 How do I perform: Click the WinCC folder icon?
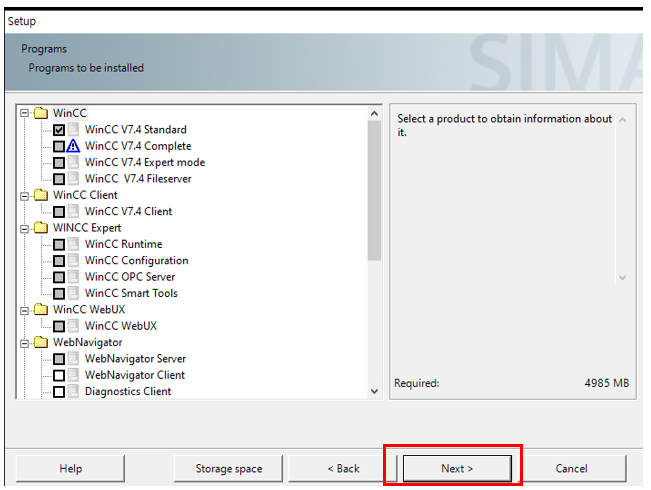click(41, 113)
